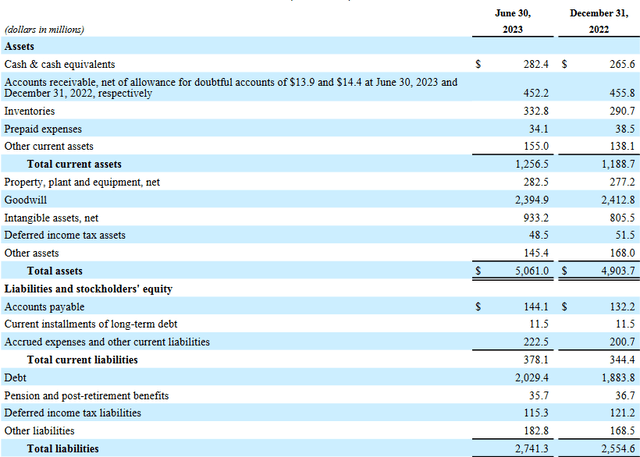Click the Total liabilities value 2,741.3
This screenshot has width=640, height=457.
click(x=532, y=449)
